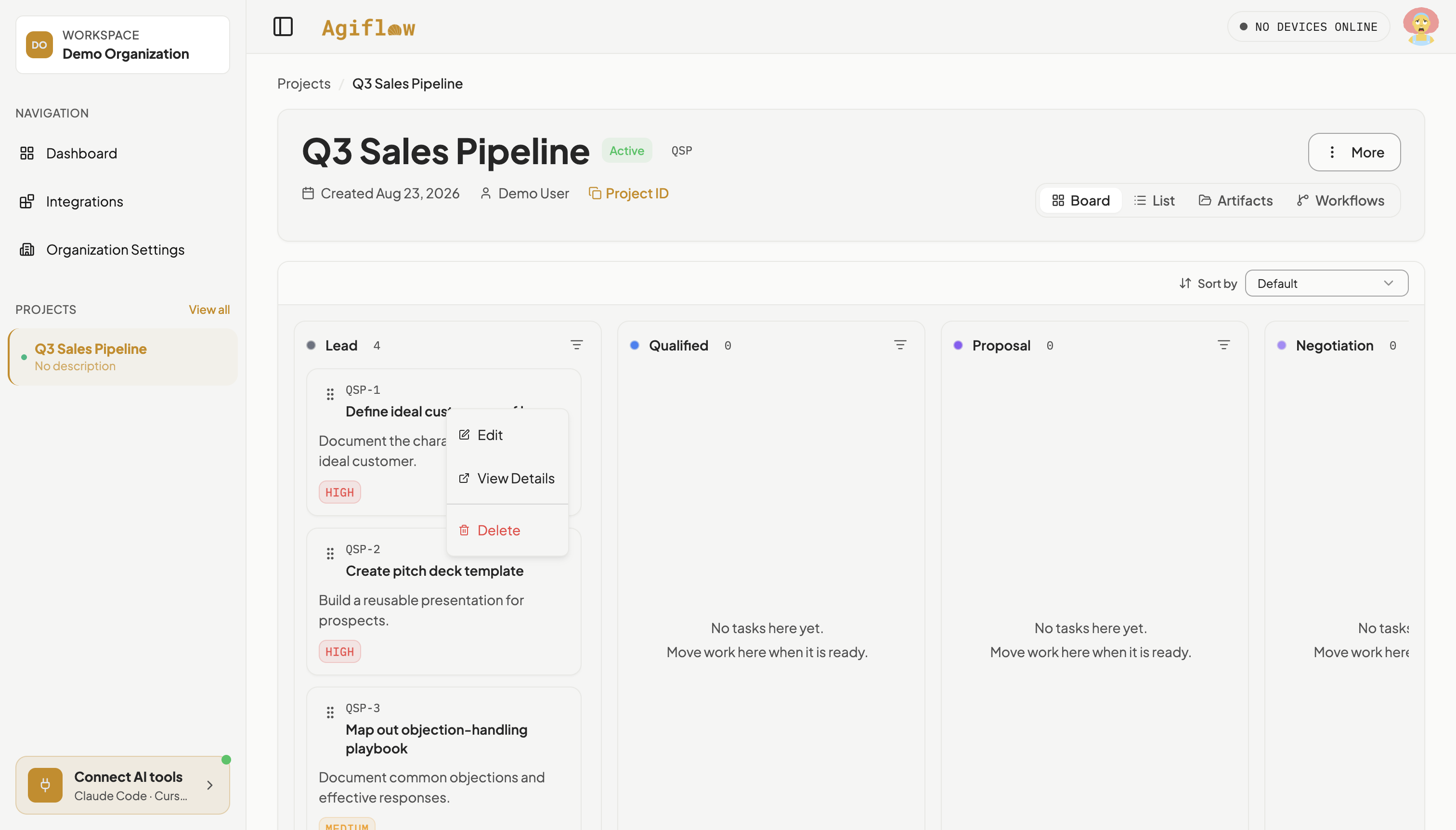
Task: Click the Board view grid icon
Action: coord(1058,201)
